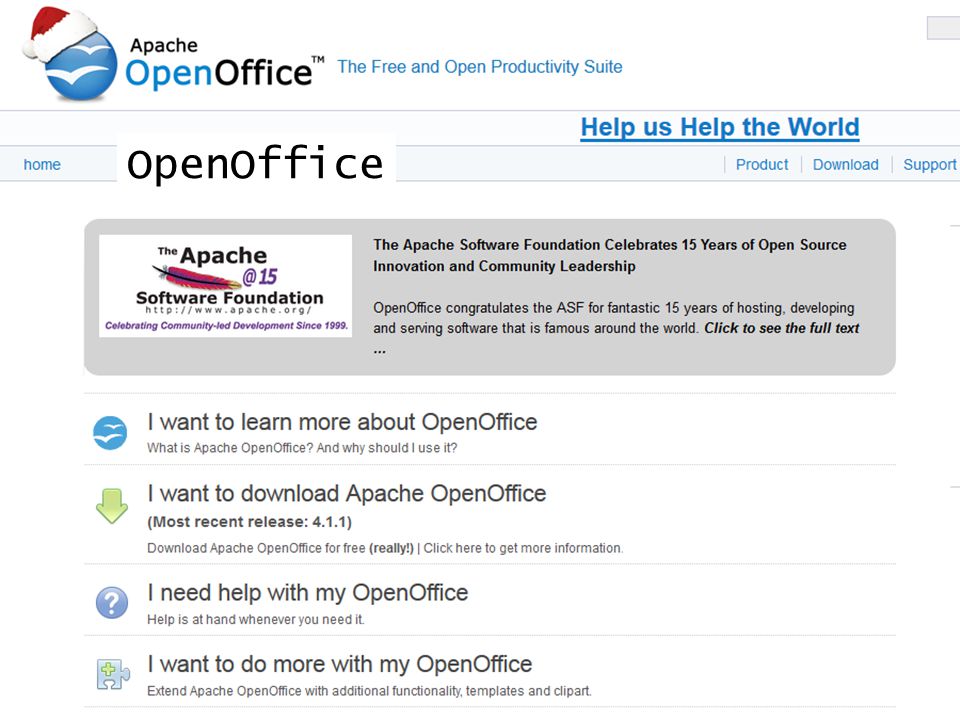
Task: Open the Product menu item
Action: (x=762, y=165)
